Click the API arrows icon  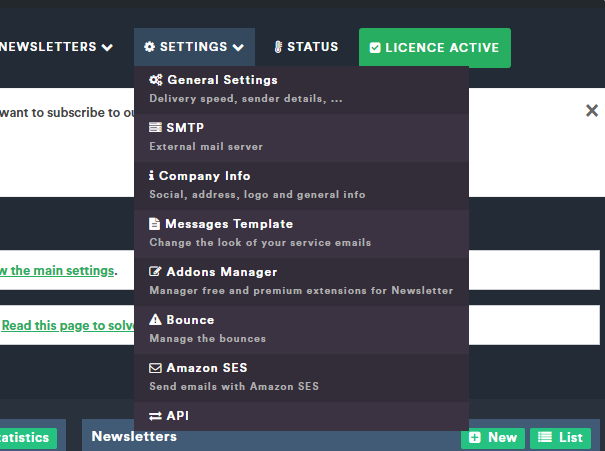tap(155, 416)
